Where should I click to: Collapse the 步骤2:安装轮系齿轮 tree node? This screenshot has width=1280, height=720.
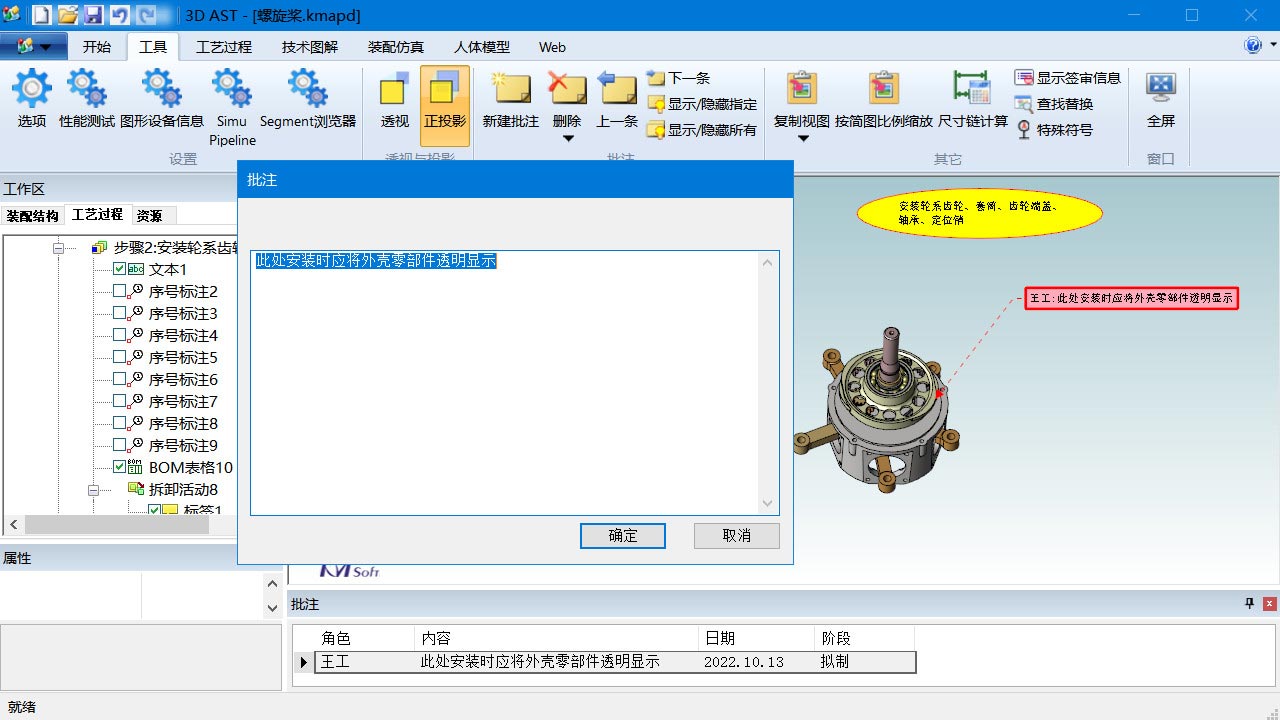61,247
